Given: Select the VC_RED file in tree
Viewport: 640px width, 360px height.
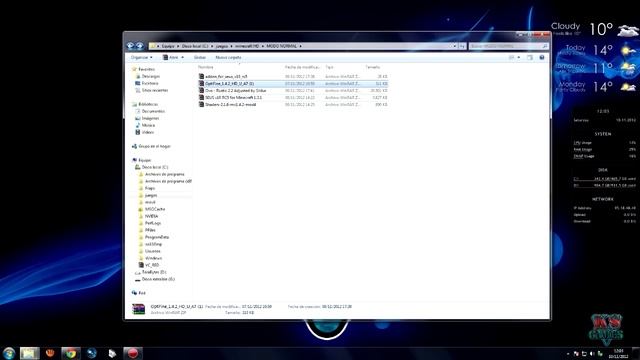Looking at the screenshot, I should 152,265.
